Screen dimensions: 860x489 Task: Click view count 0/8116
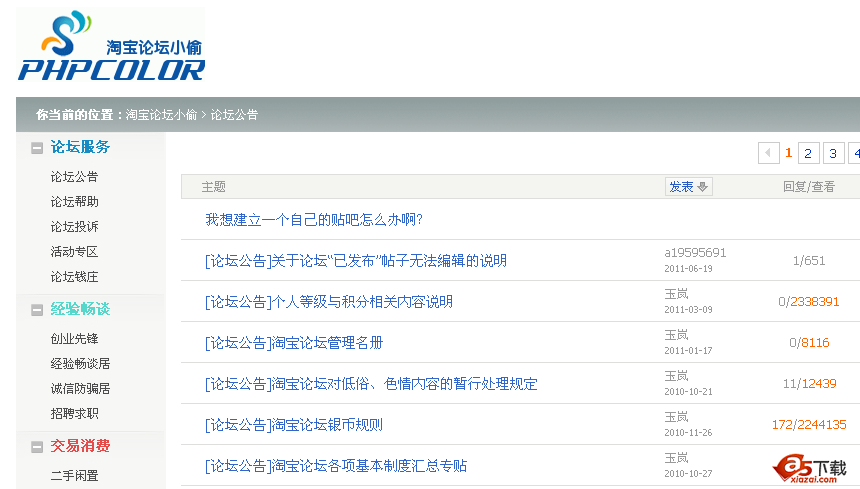coord(809,343)
